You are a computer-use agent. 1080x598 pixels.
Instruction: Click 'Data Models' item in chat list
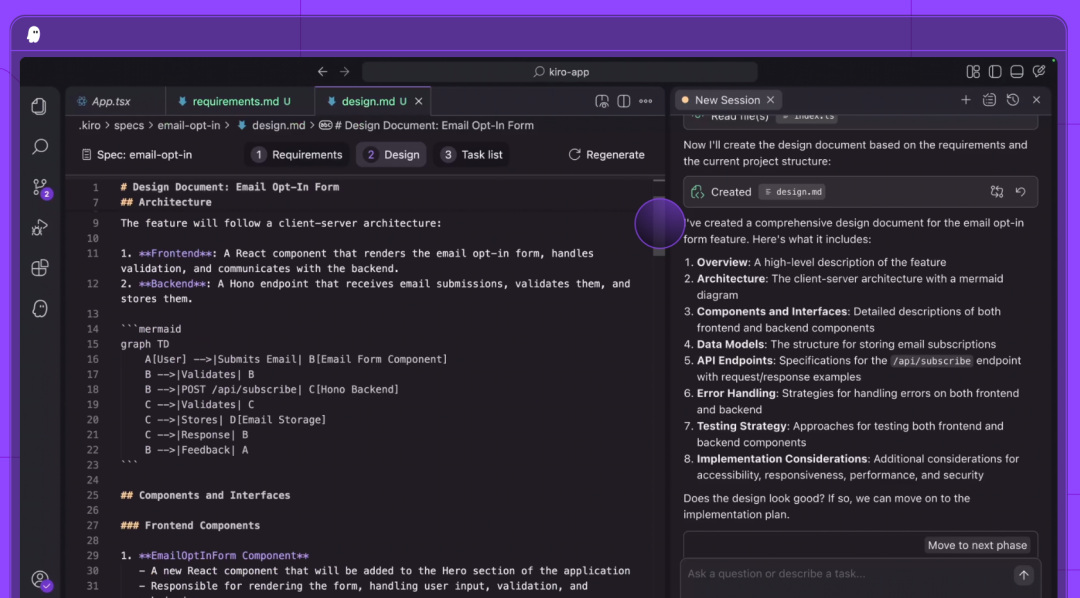point(730,344)
